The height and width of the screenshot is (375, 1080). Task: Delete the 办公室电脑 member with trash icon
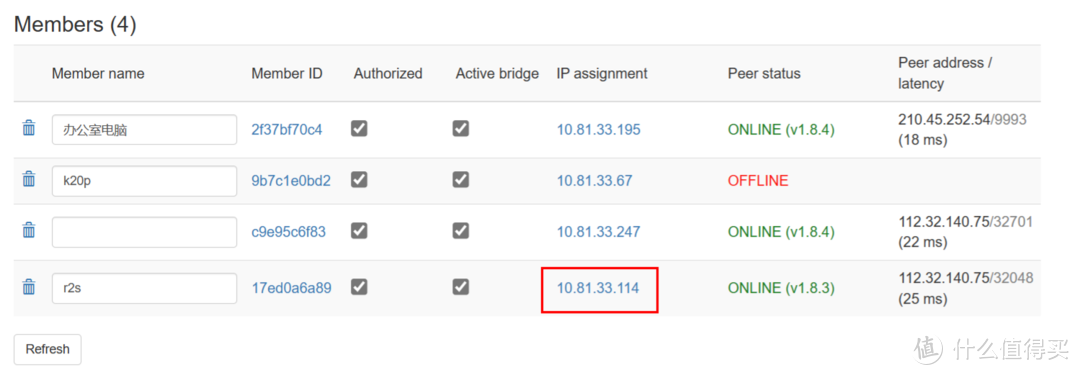coord(29,128)
